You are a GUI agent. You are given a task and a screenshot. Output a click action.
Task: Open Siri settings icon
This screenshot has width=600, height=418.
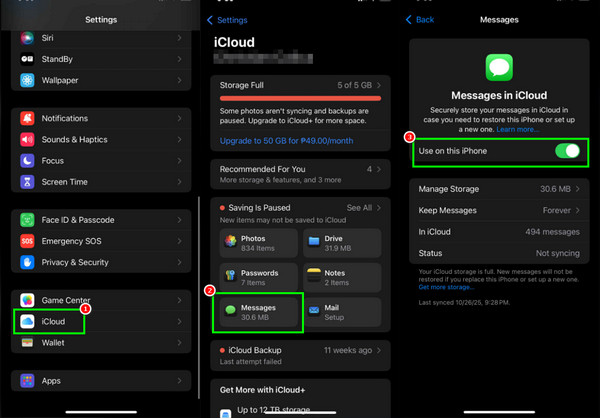(x=27, y=38)
